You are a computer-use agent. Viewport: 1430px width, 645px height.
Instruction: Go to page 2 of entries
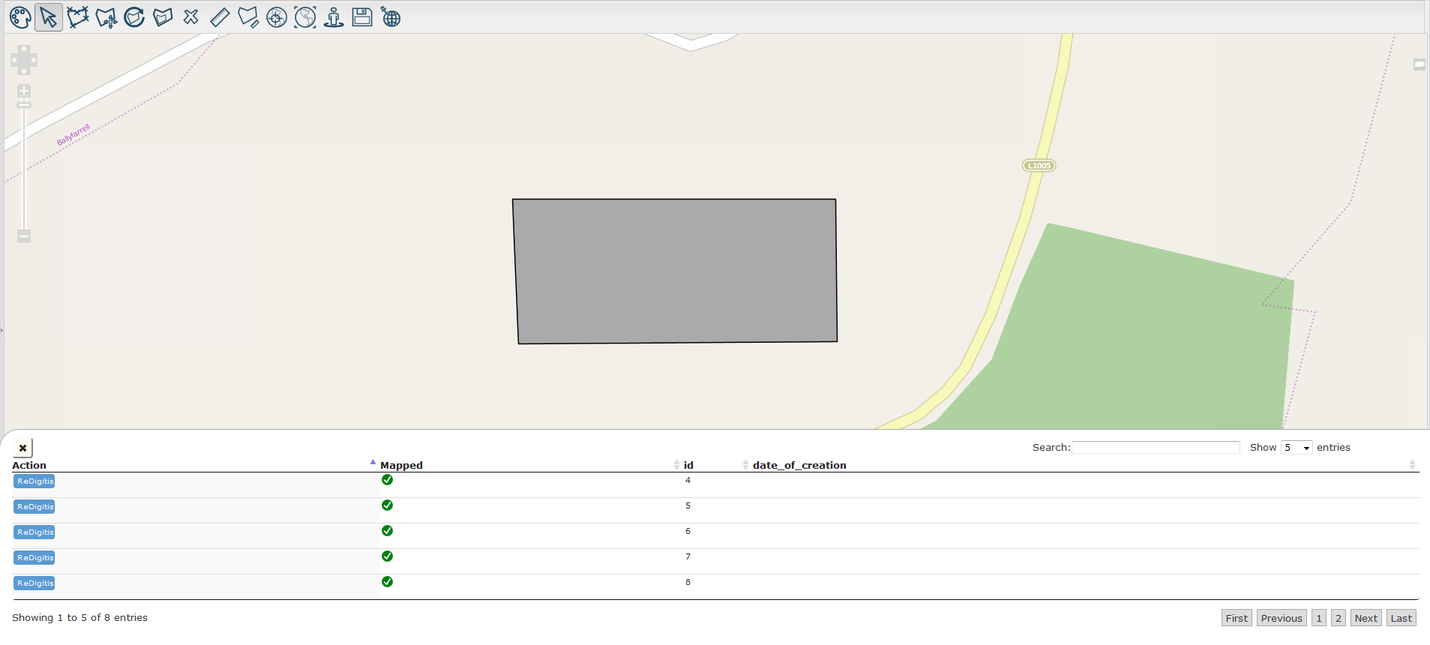(1338, 618)
